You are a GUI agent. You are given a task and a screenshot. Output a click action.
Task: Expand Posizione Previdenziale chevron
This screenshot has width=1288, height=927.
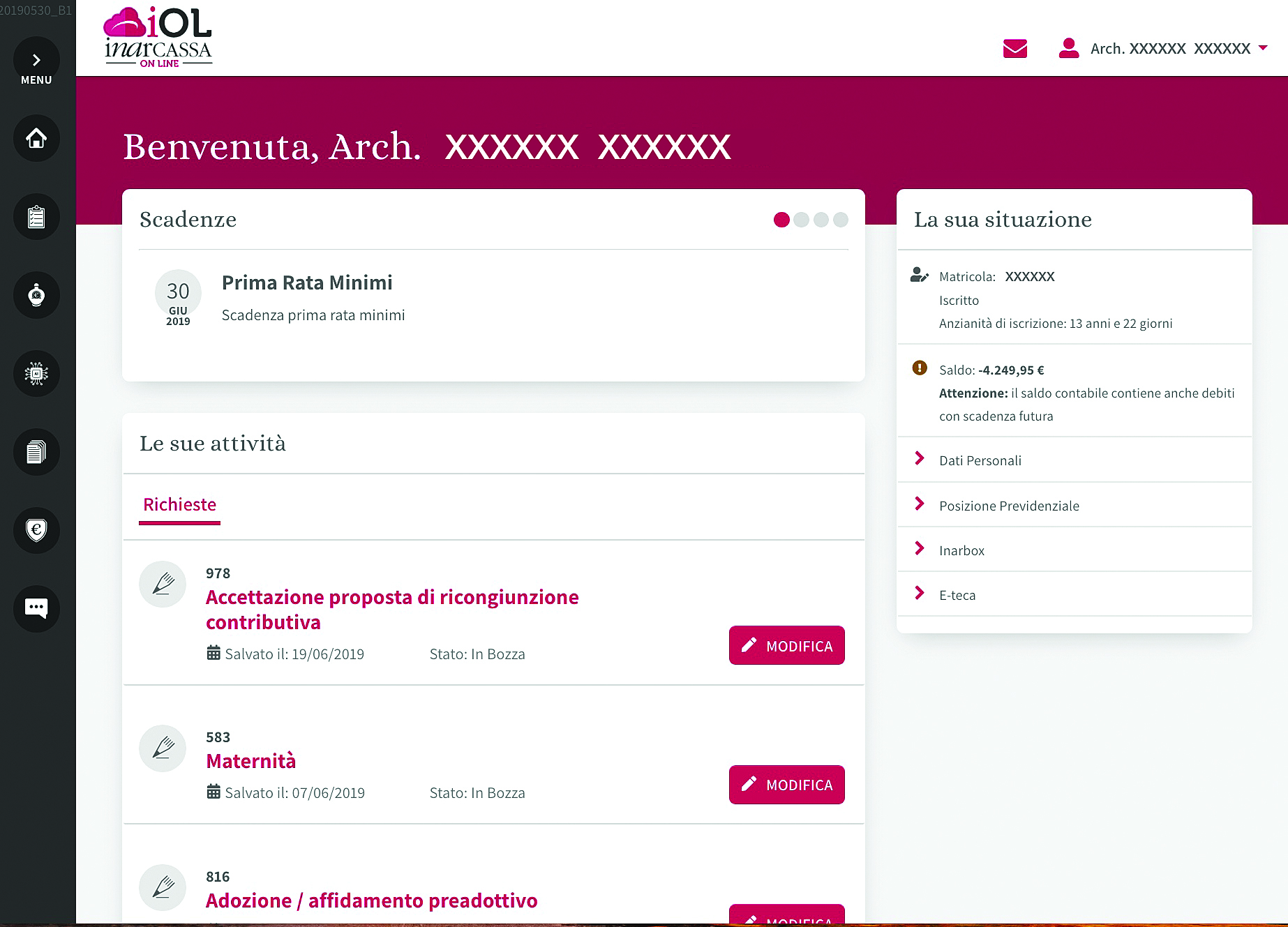(920, 504)
